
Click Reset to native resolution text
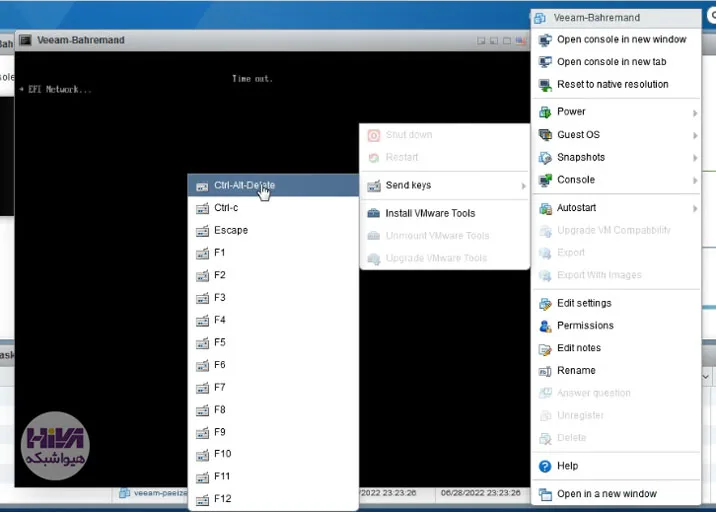coord(613,84)
